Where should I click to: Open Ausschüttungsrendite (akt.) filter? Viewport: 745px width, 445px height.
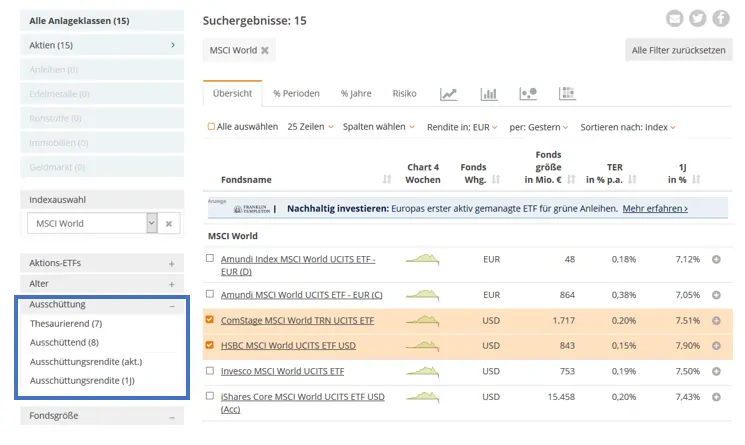tap(86, 362)
